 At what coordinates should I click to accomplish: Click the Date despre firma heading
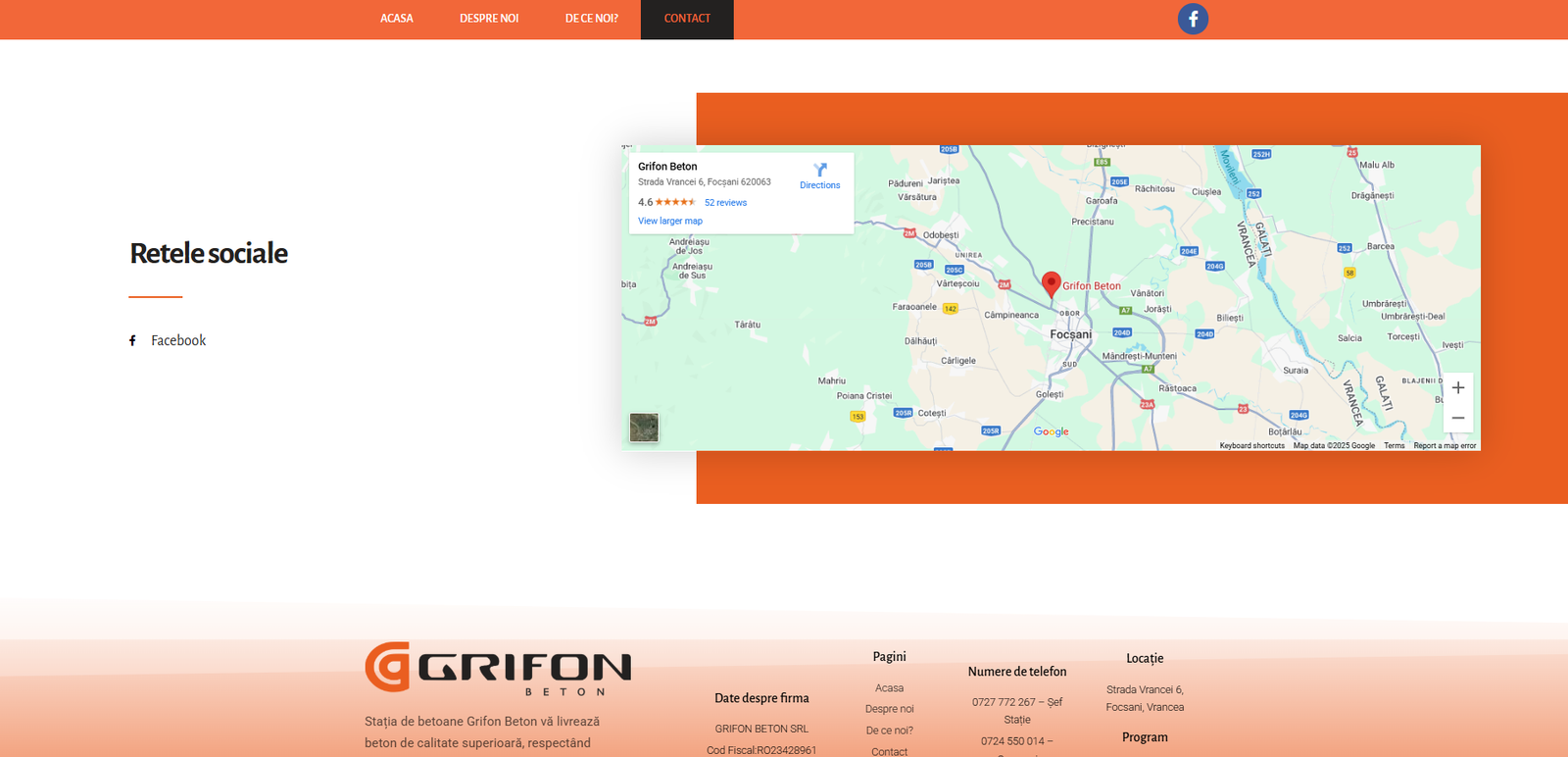[x=761, y=698]
